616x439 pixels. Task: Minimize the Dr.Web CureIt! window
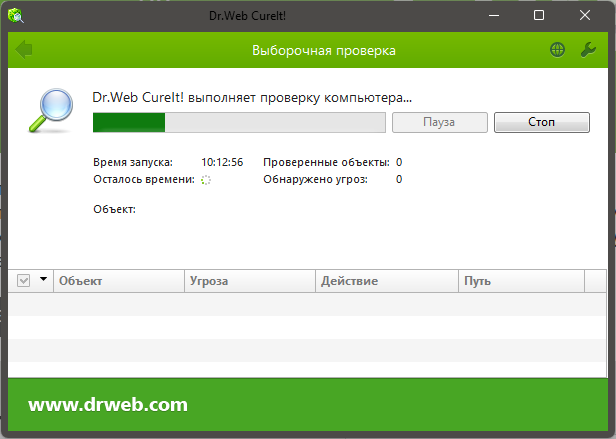pyautogui.click(x=492, y=15)
